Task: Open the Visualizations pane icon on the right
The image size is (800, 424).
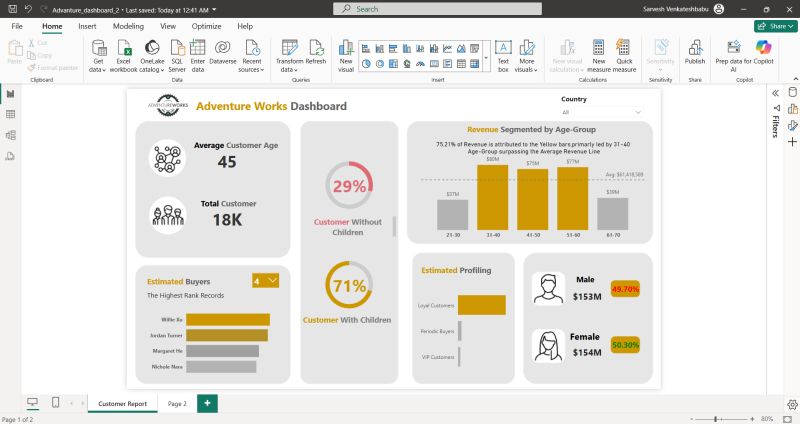Action: 792,109
